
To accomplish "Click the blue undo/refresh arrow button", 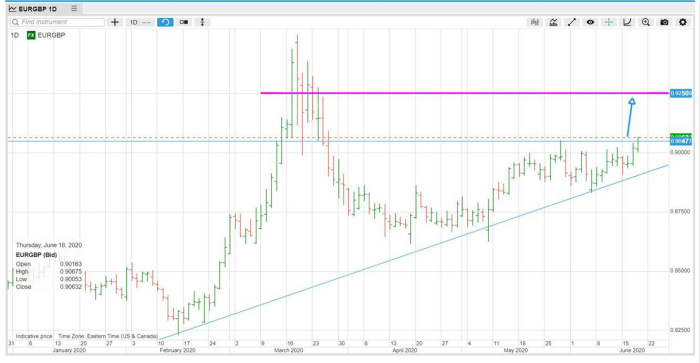I will [165, 22].
